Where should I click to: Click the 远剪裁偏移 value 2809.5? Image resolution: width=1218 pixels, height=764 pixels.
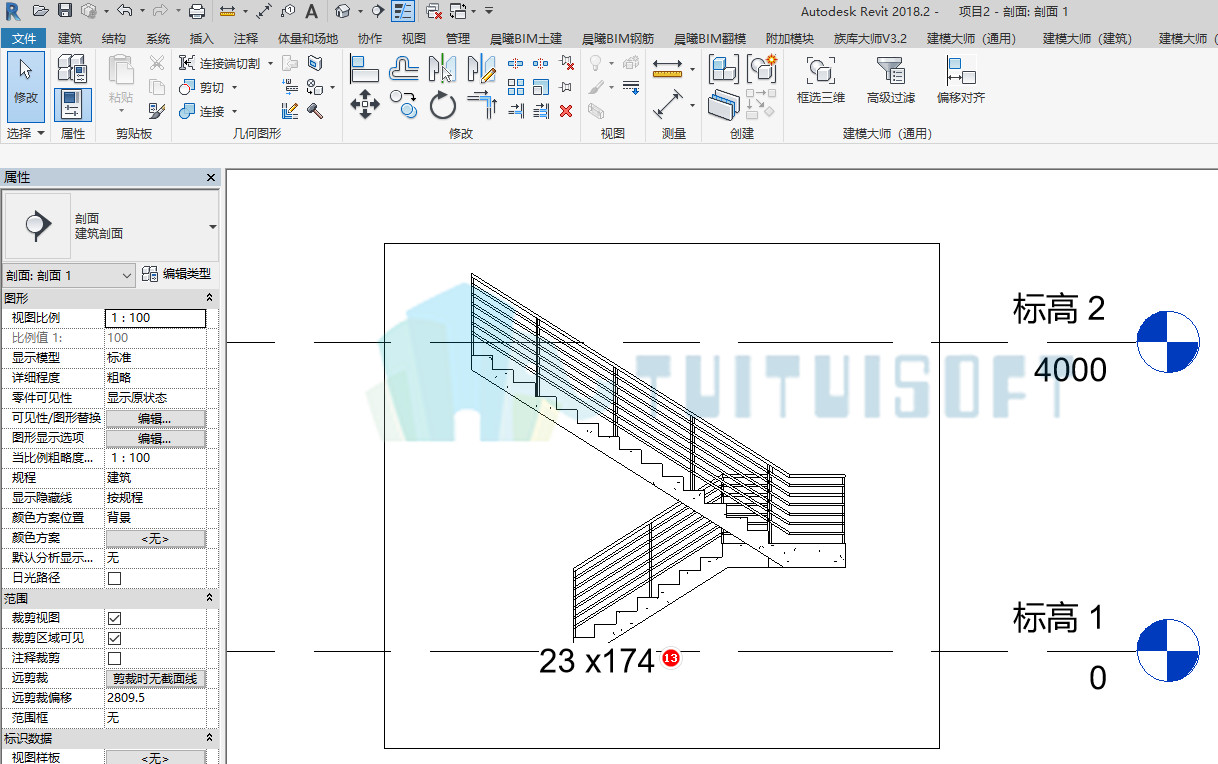[155, 698]
